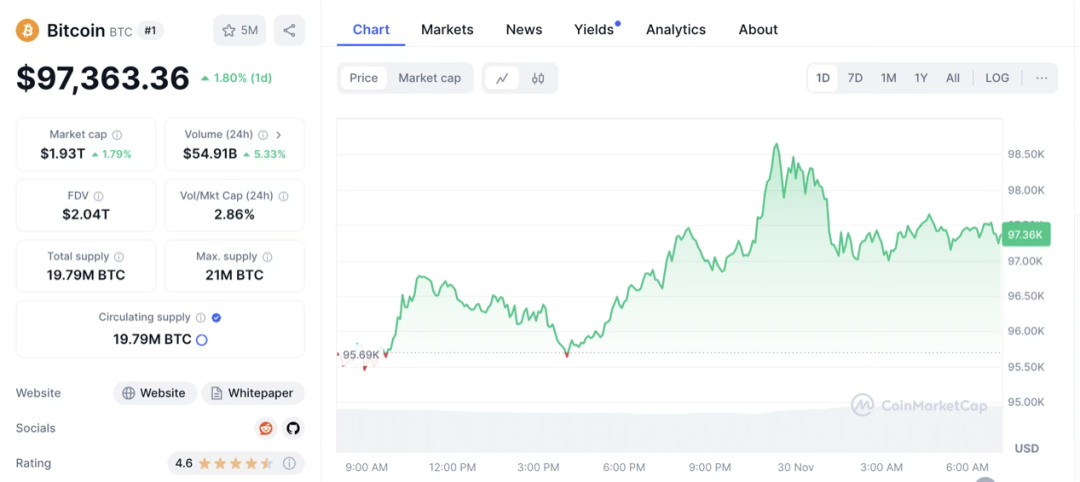Open the chart more options ellipsis menu

coord(1042,78)
